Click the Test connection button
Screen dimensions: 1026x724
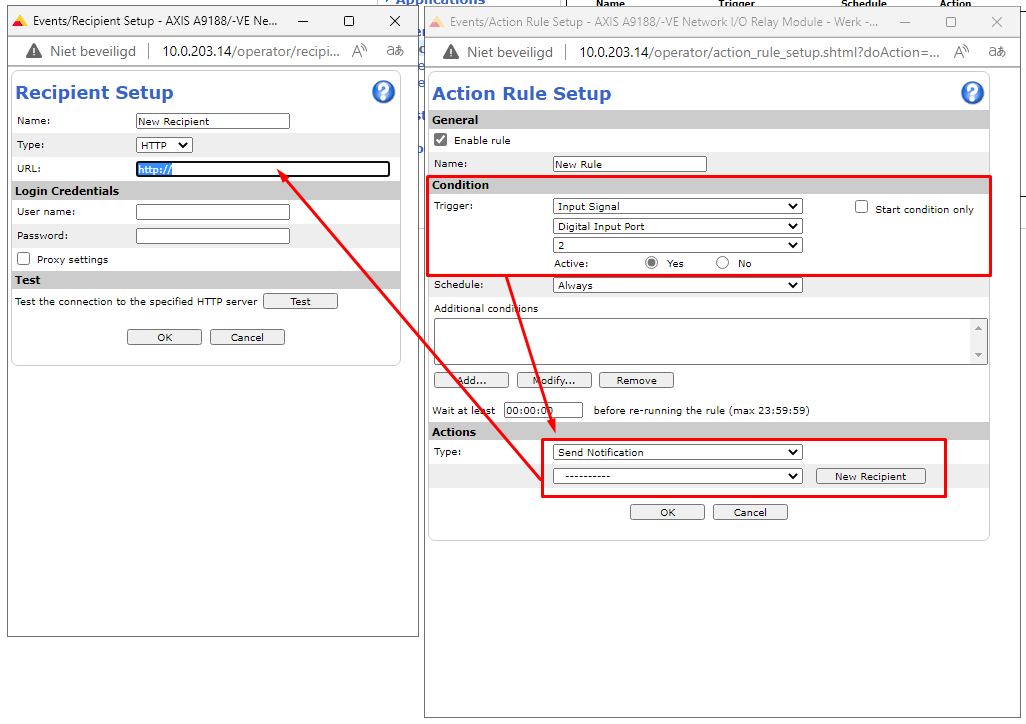click(x=300, y=301)
